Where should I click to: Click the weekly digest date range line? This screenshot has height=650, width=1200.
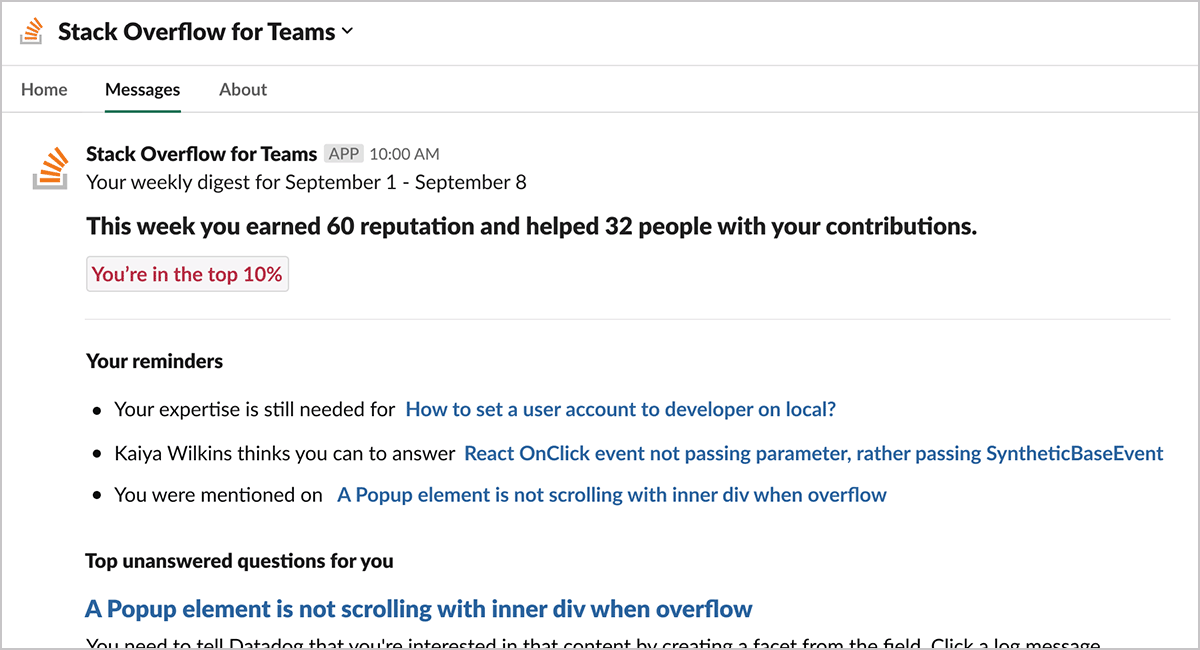pos(306,182)
